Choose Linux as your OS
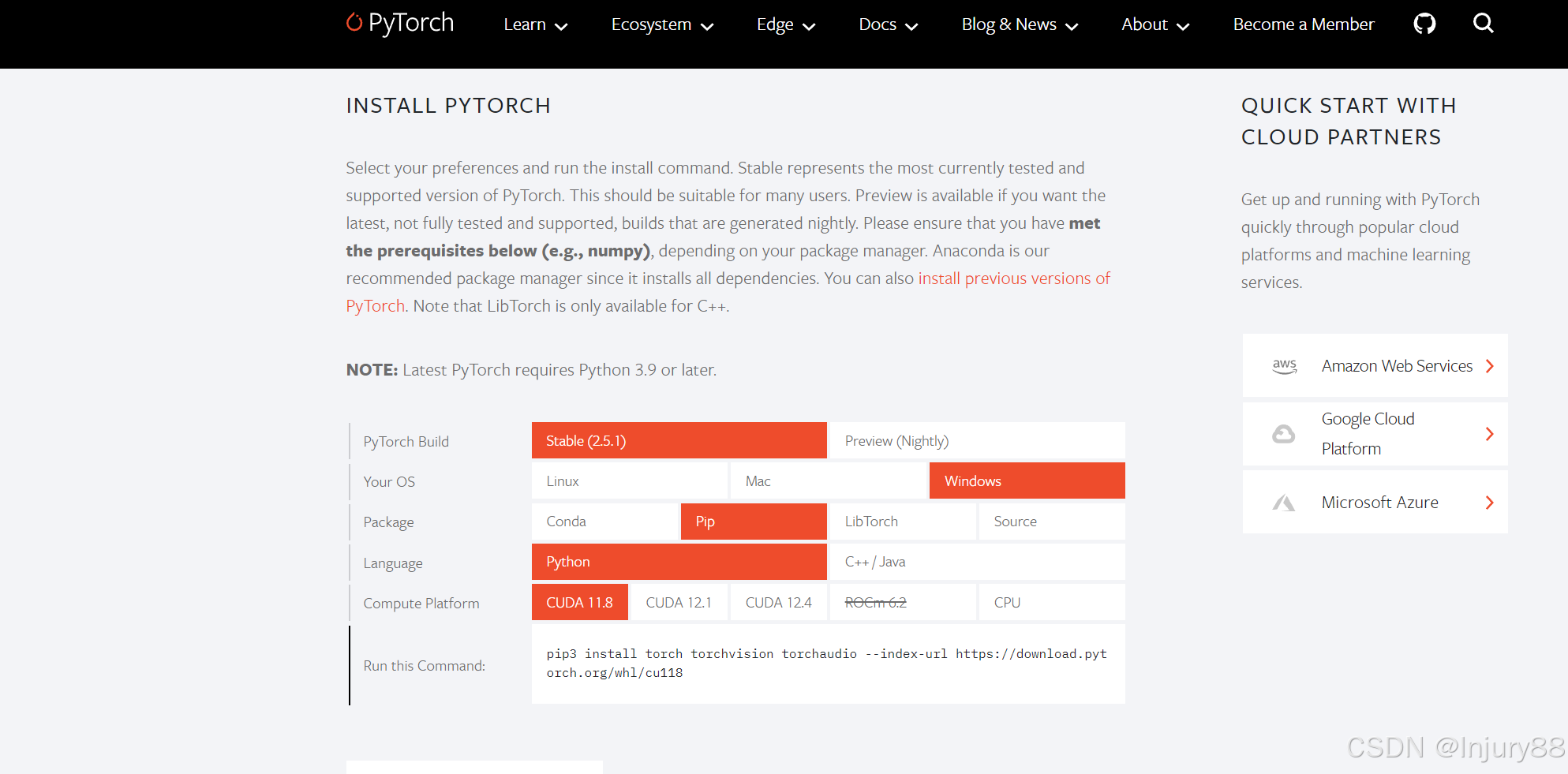The width and height of the screenshot is (1568, 774). click(630, 480)
